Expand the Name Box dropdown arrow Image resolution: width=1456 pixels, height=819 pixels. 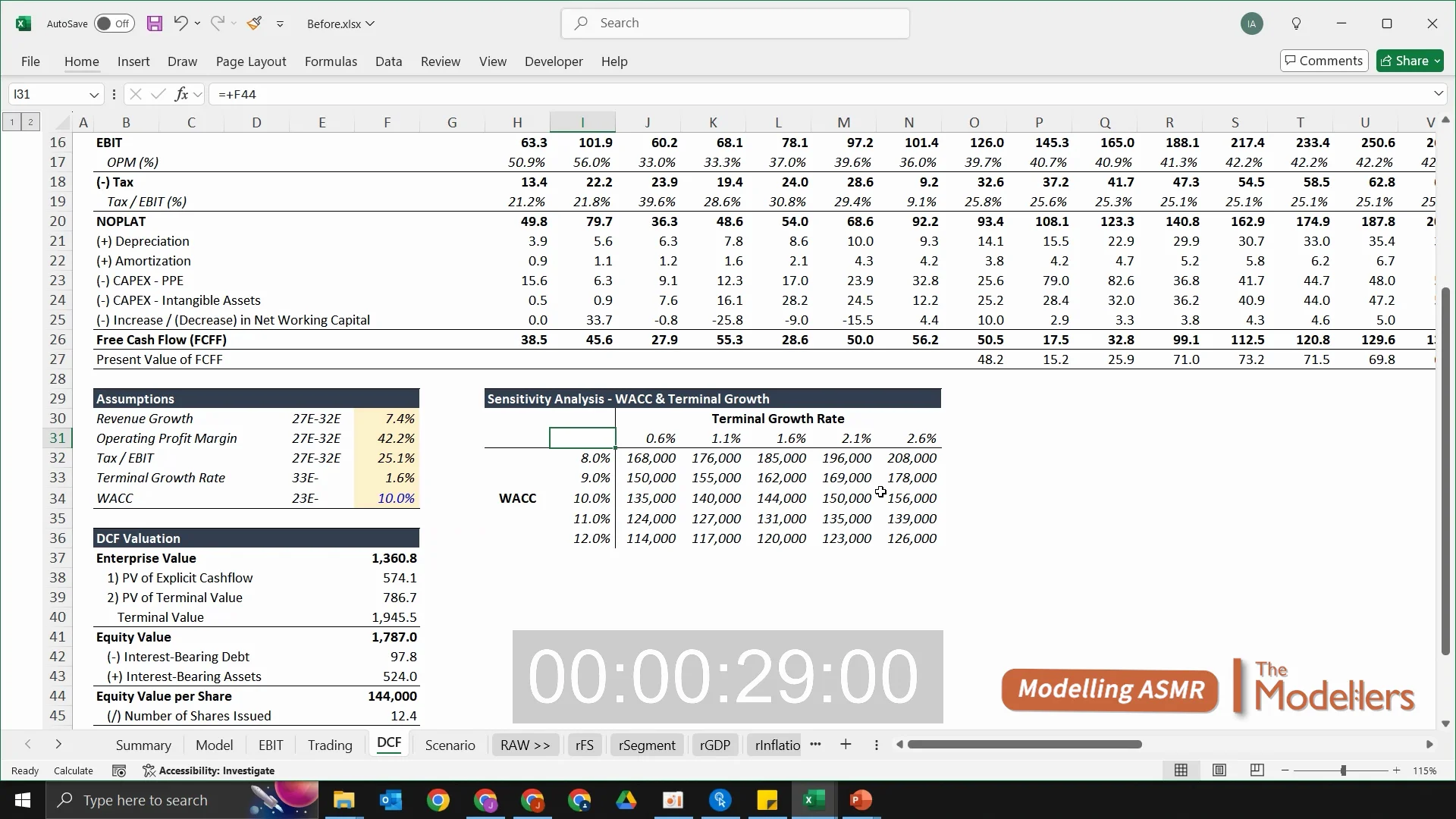tap(94, 95)
